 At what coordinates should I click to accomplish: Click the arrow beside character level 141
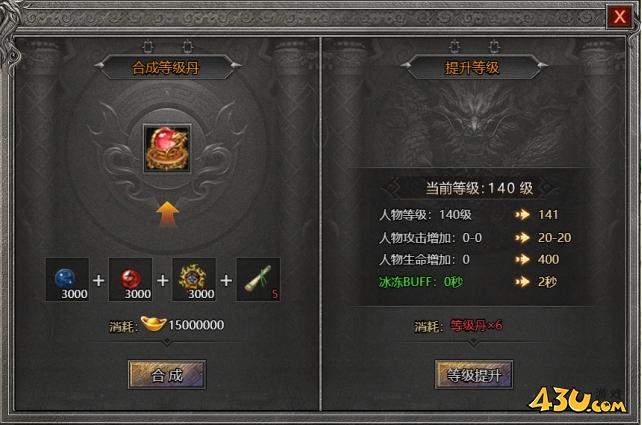[522, 215]
